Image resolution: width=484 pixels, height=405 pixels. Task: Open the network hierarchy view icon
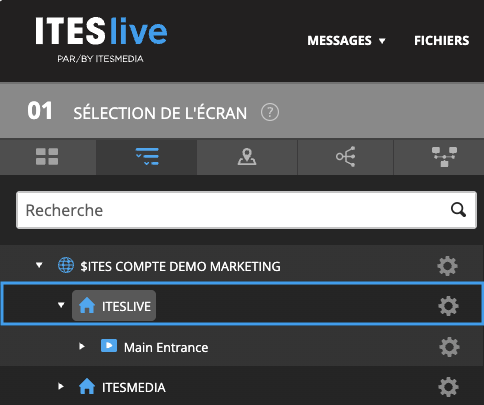pyautogui.click(x=444, y=157)
